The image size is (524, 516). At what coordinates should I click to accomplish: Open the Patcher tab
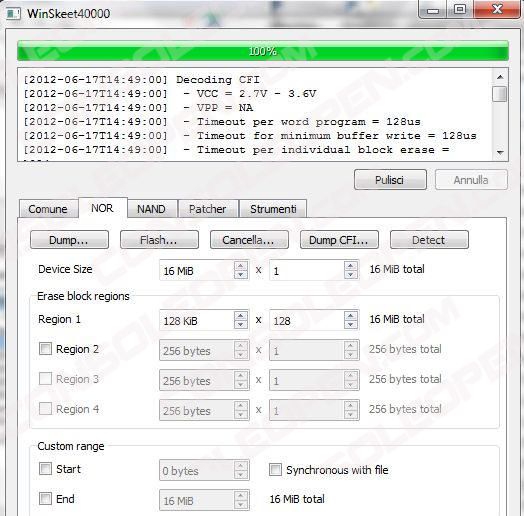coord(208,209)
